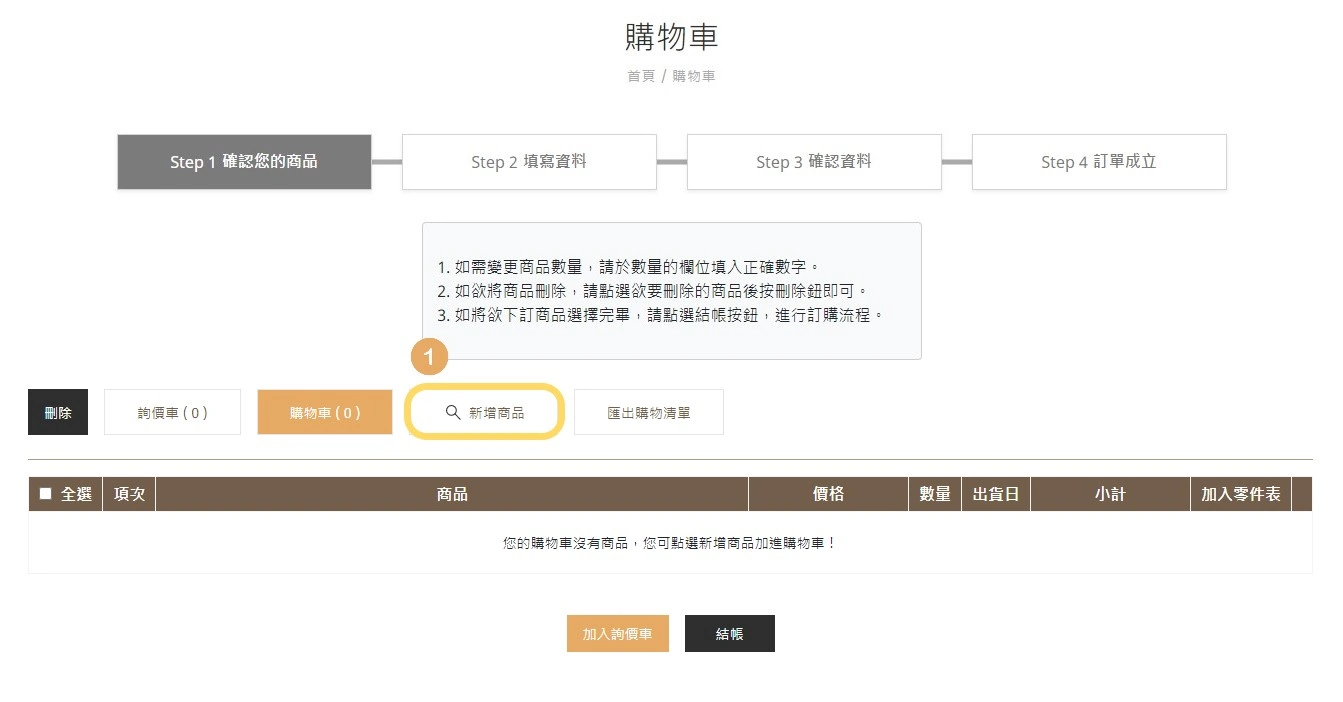Image resolution: width=1343 pixels, height=702 pixels.
Task: Click the orange numbered badge above 新增商品
Action: click(429, 356)
